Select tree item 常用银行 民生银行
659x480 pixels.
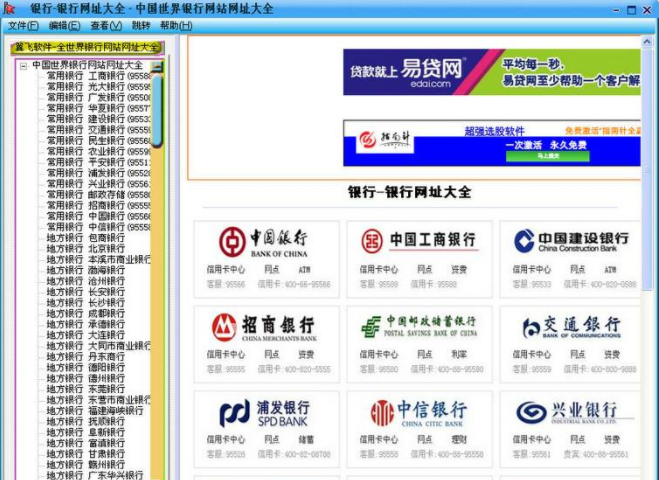pos(98,141)
